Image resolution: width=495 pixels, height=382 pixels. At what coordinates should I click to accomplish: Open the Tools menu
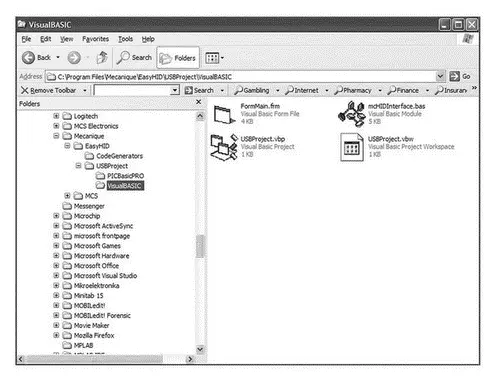click(x=126, y=39)
